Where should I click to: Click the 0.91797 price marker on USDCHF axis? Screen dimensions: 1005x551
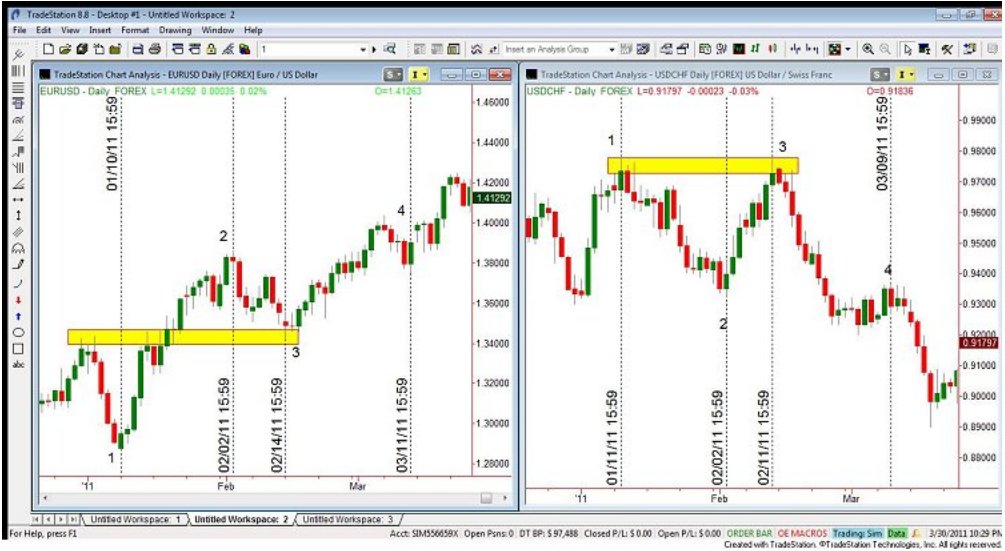pos(979,343)
